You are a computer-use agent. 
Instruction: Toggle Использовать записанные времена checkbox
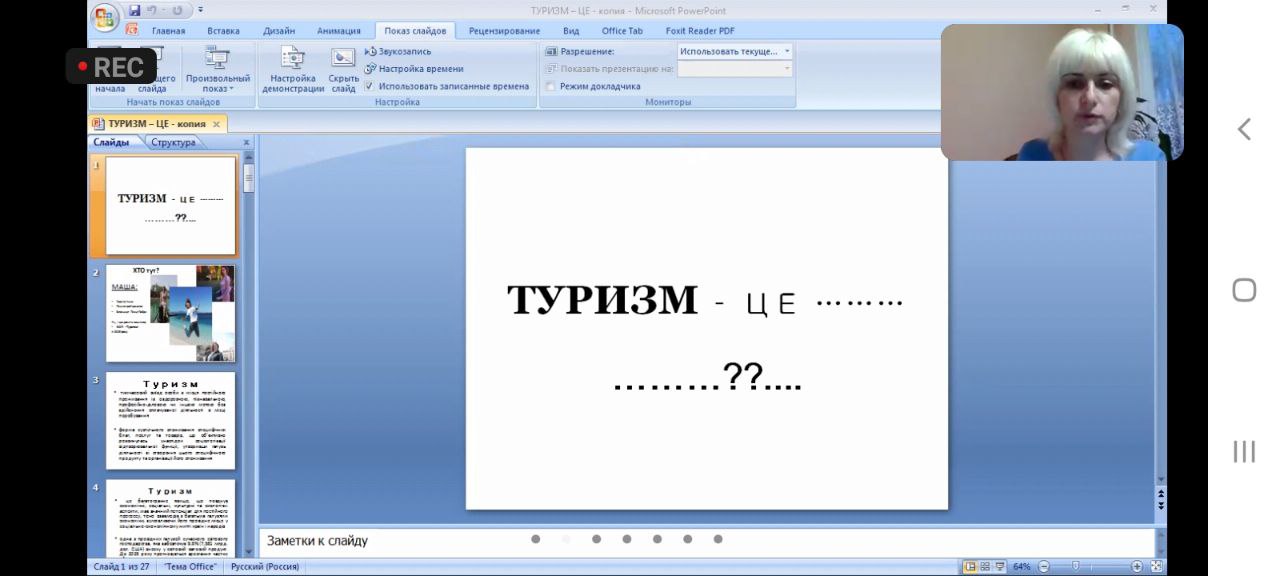(369, 86)
